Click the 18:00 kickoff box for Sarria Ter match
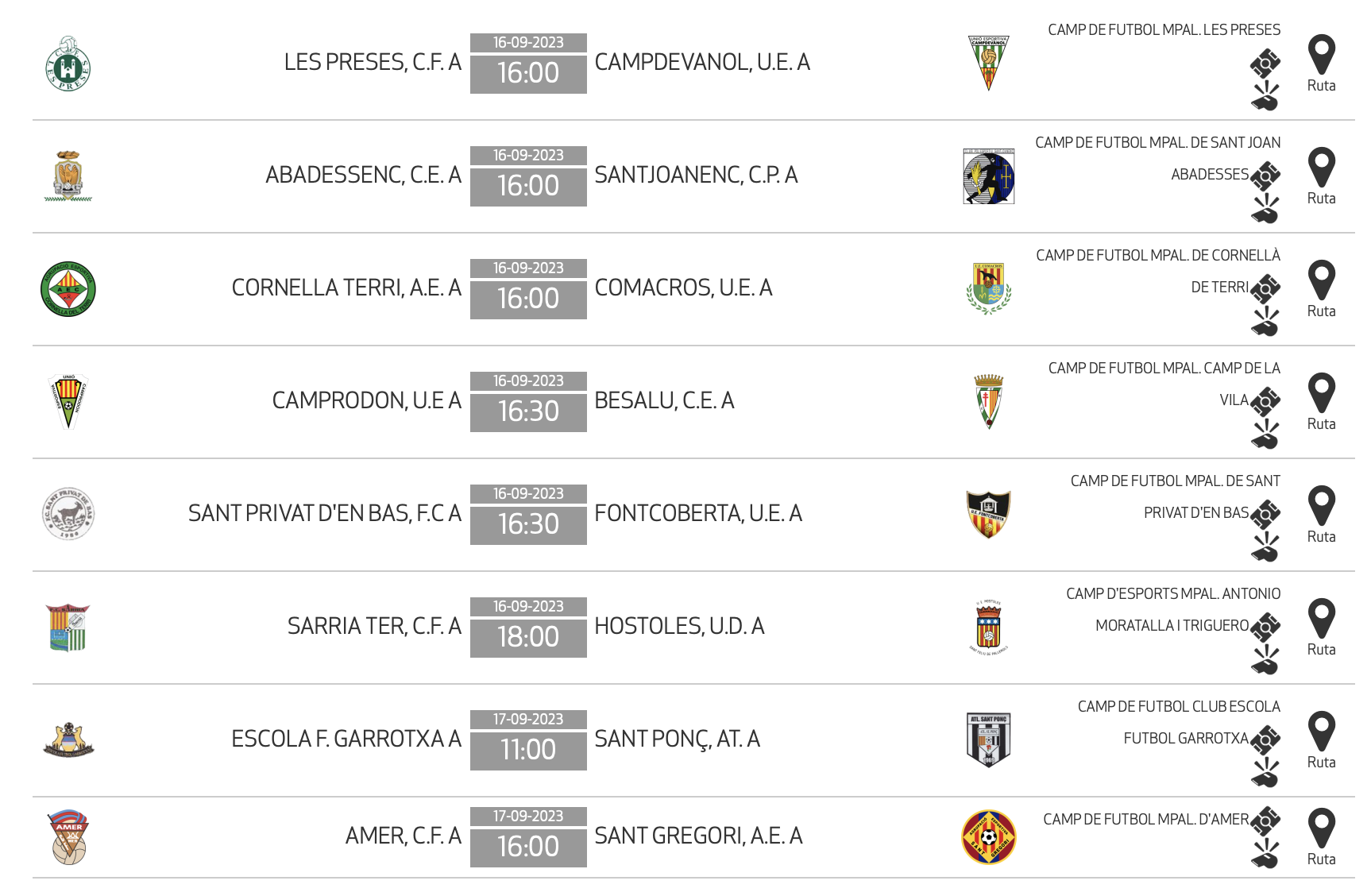 (x=528, y=636)
